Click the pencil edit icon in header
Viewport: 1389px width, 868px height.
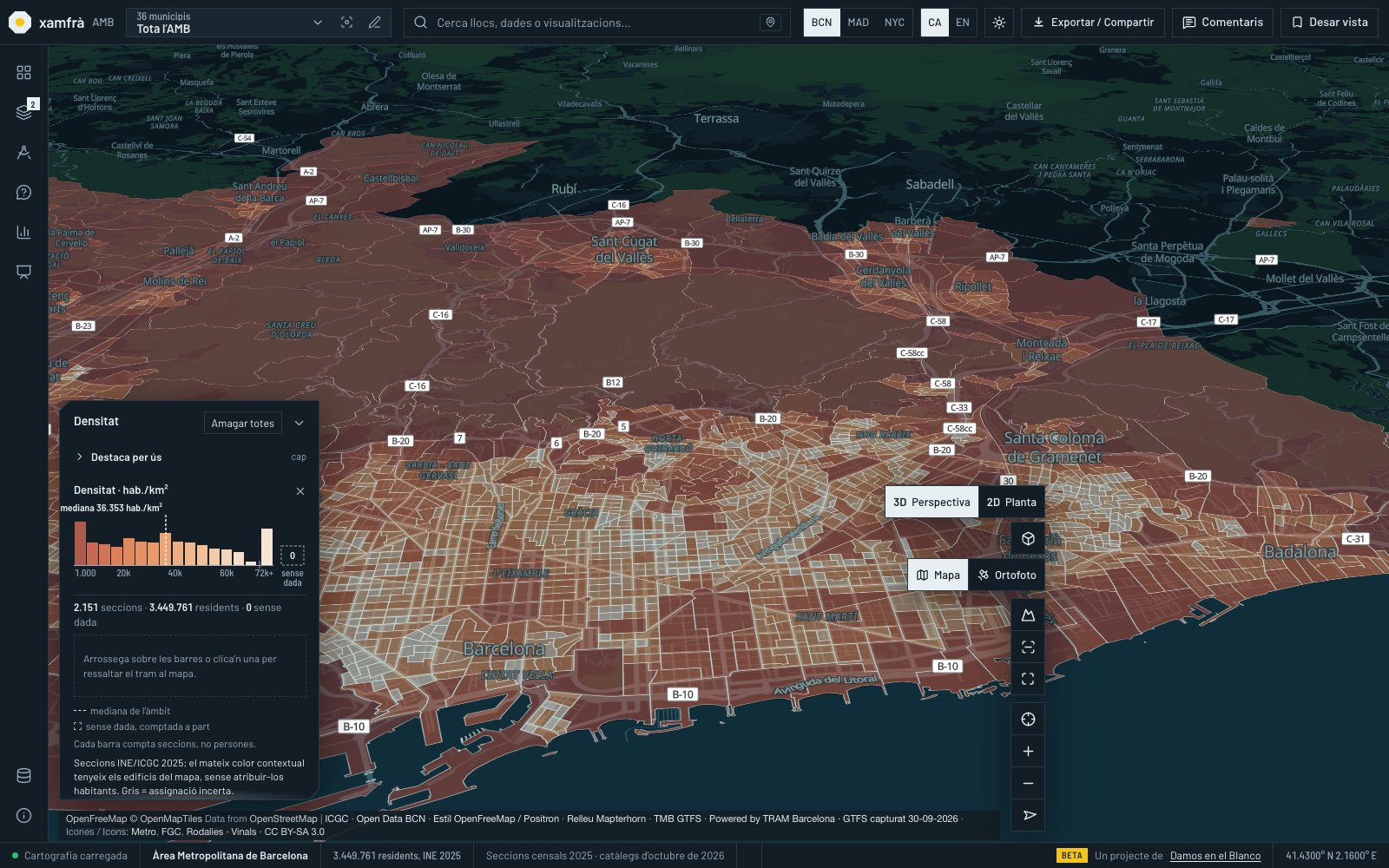(374, 23)
